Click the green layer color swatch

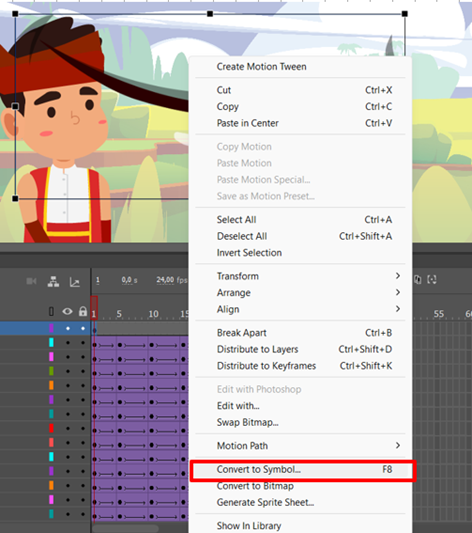click(51, 371)
